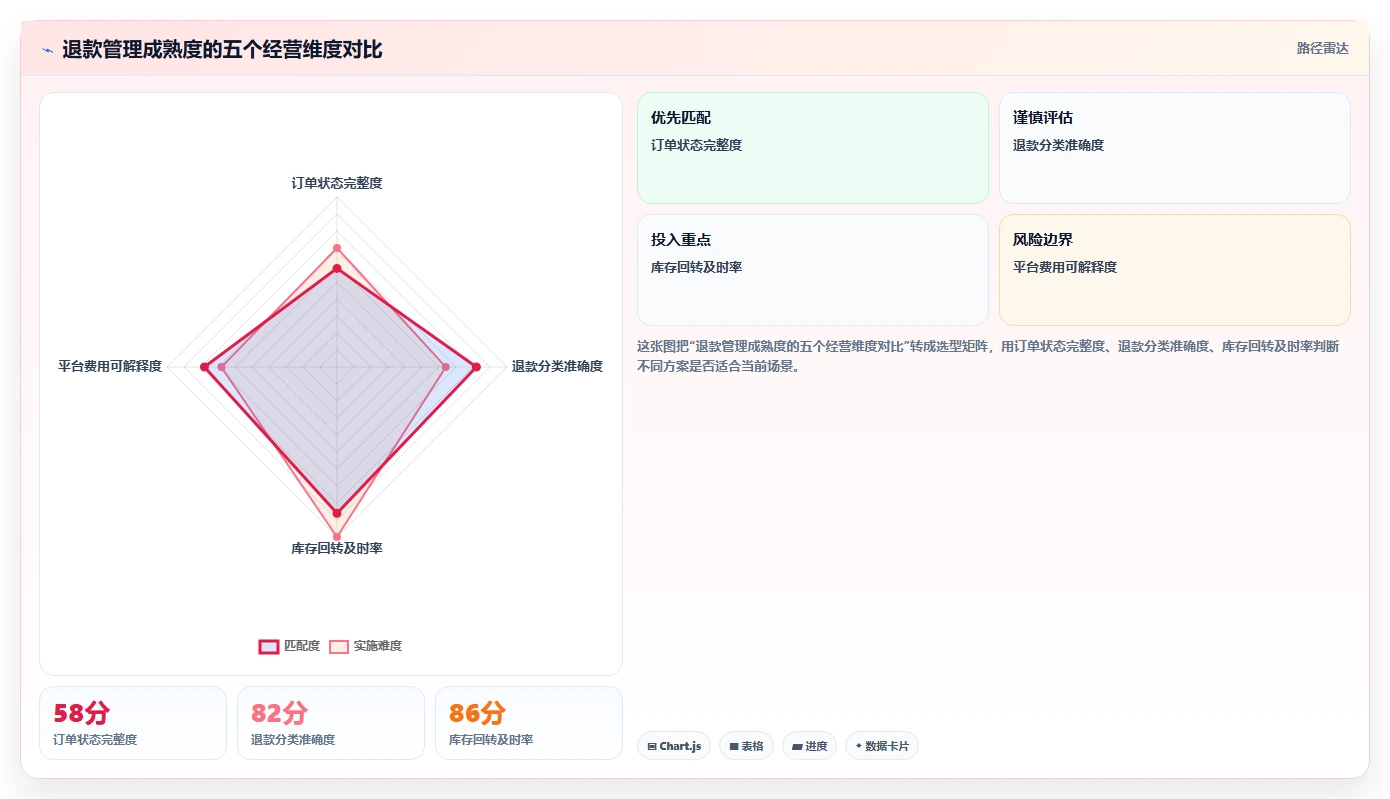Click the 平台费用可解释度 radar axis label

[x=110, y=366]
